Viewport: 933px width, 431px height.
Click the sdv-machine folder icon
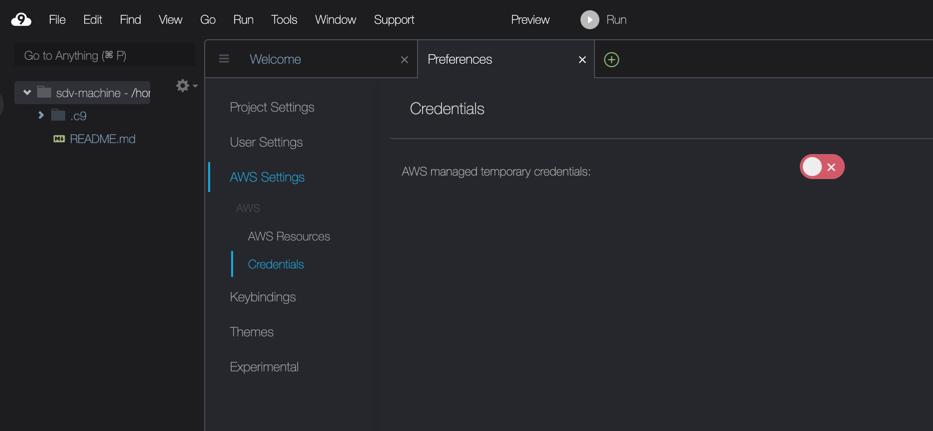44,92
